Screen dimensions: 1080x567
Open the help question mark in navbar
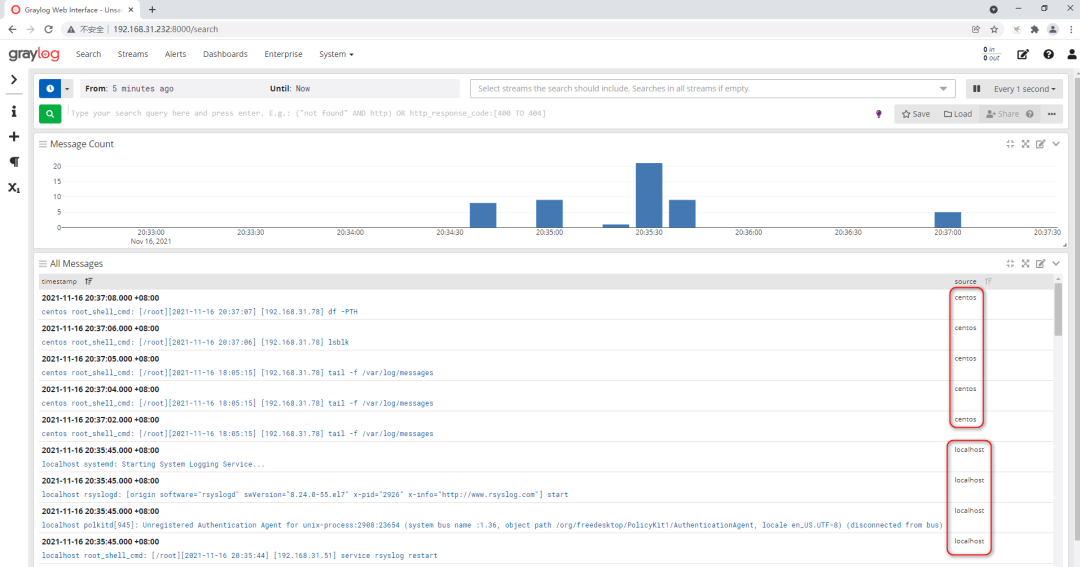click(1048, 54)
